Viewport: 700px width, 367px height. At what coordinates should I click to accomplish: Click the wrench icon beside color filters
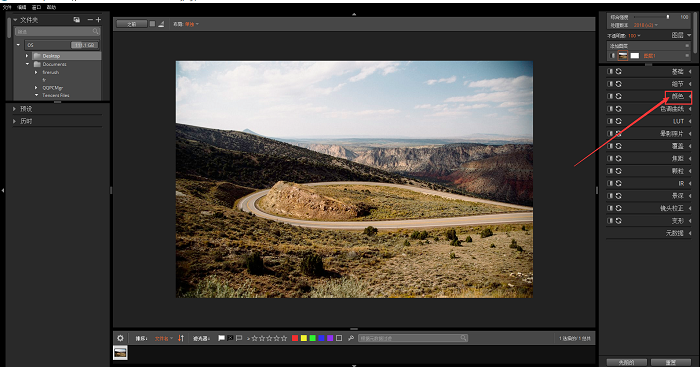tap(351, 338)
